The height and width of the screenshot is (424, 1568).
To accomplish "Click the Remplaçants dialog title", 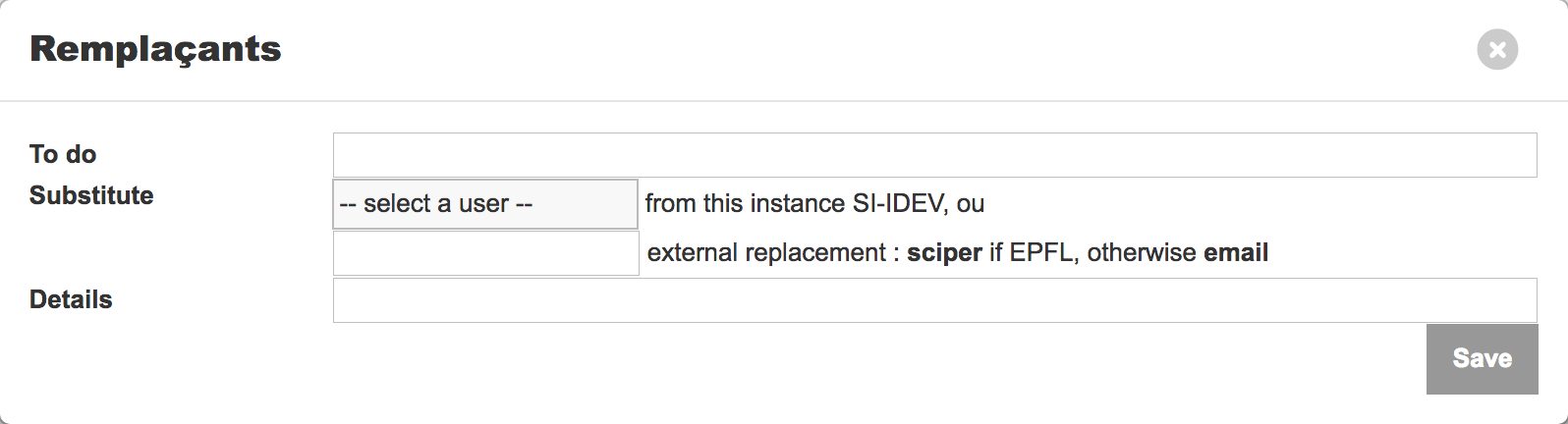I will (x=155, y=49).
